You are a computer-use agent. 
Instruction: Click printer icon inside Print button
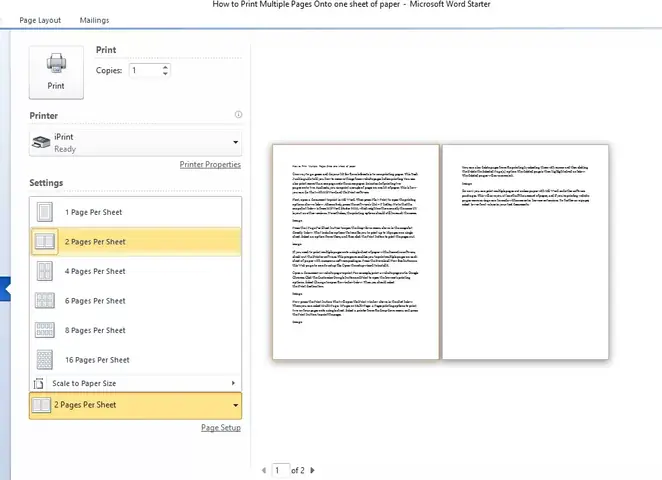[x=56, y=63]
